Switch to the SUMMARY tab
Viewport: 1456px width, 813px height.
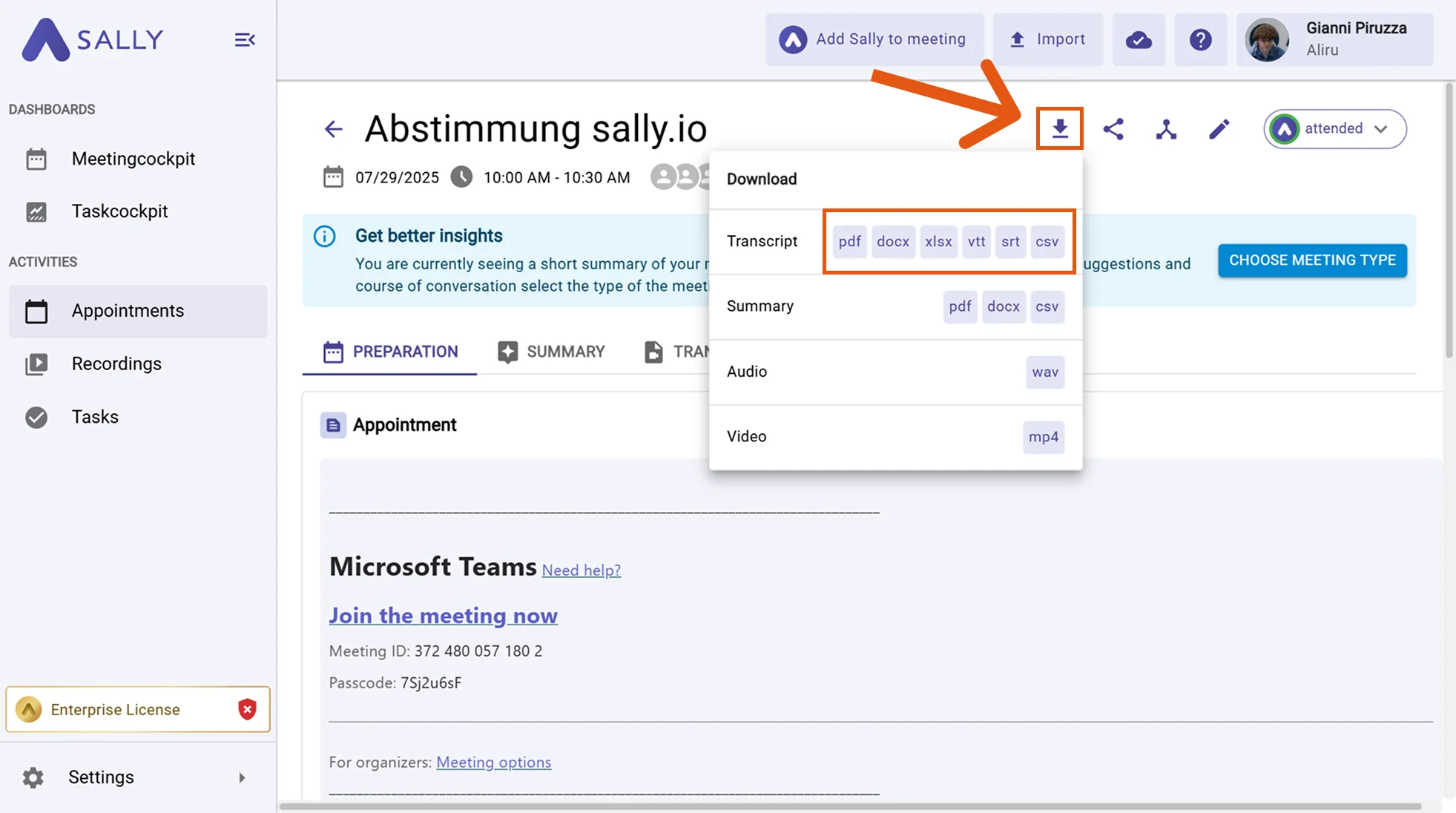(x=551, y=352)
